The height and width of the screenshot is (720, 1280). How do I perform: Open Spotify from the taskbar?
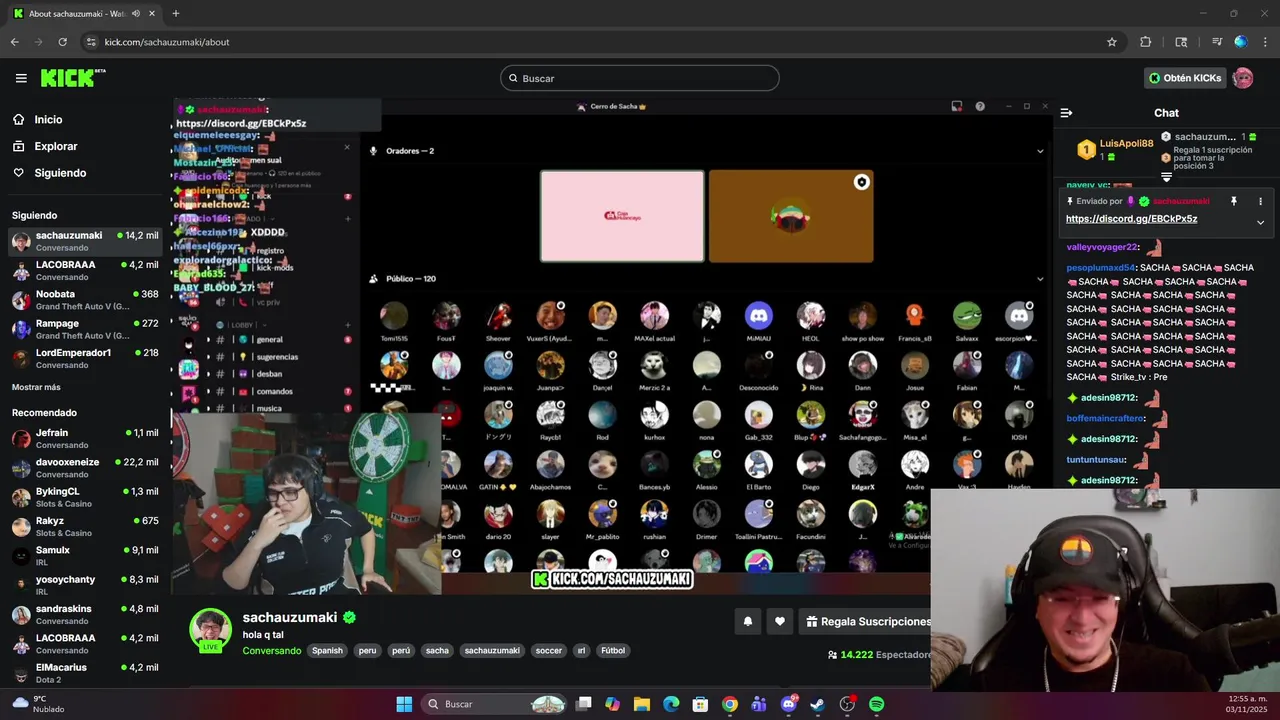coord(876,704)
